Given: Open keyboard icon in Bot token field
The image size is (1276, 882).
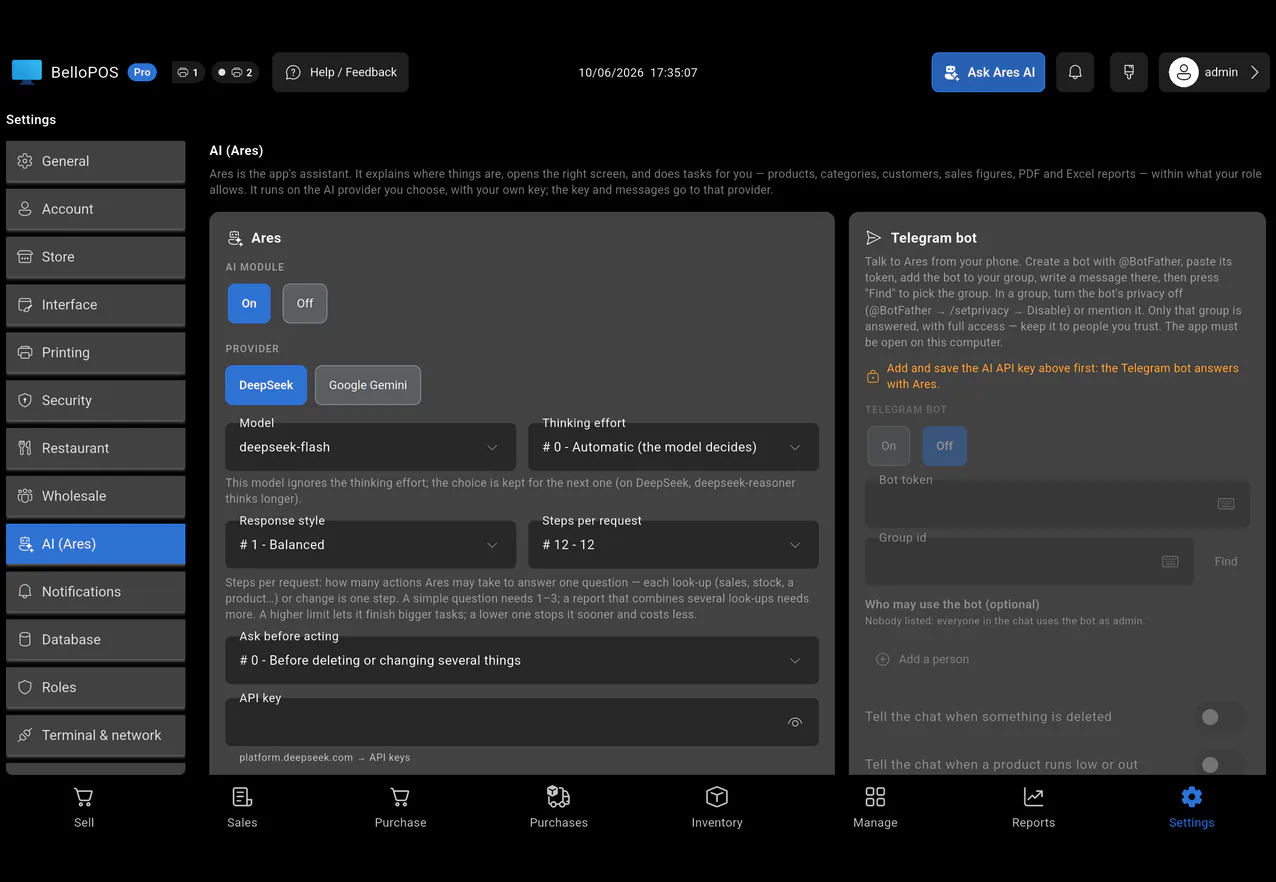Looking at the screenshot, I should [1226, 504].
